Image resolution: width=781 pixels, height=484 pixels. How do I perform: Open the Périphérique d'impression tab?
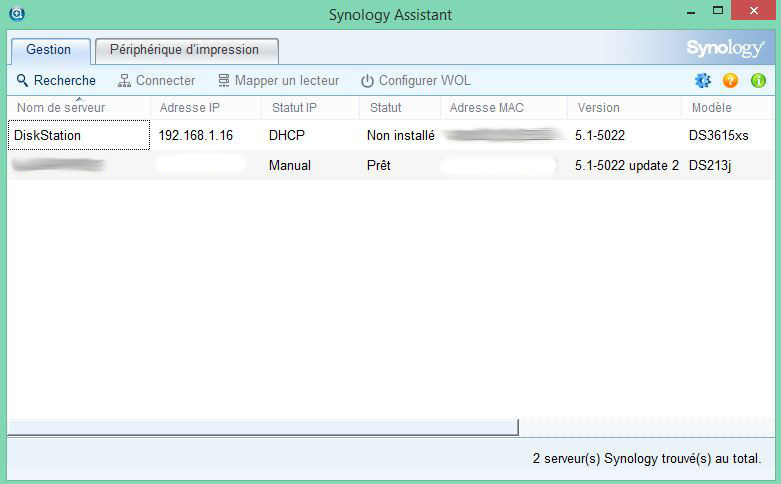186,50
